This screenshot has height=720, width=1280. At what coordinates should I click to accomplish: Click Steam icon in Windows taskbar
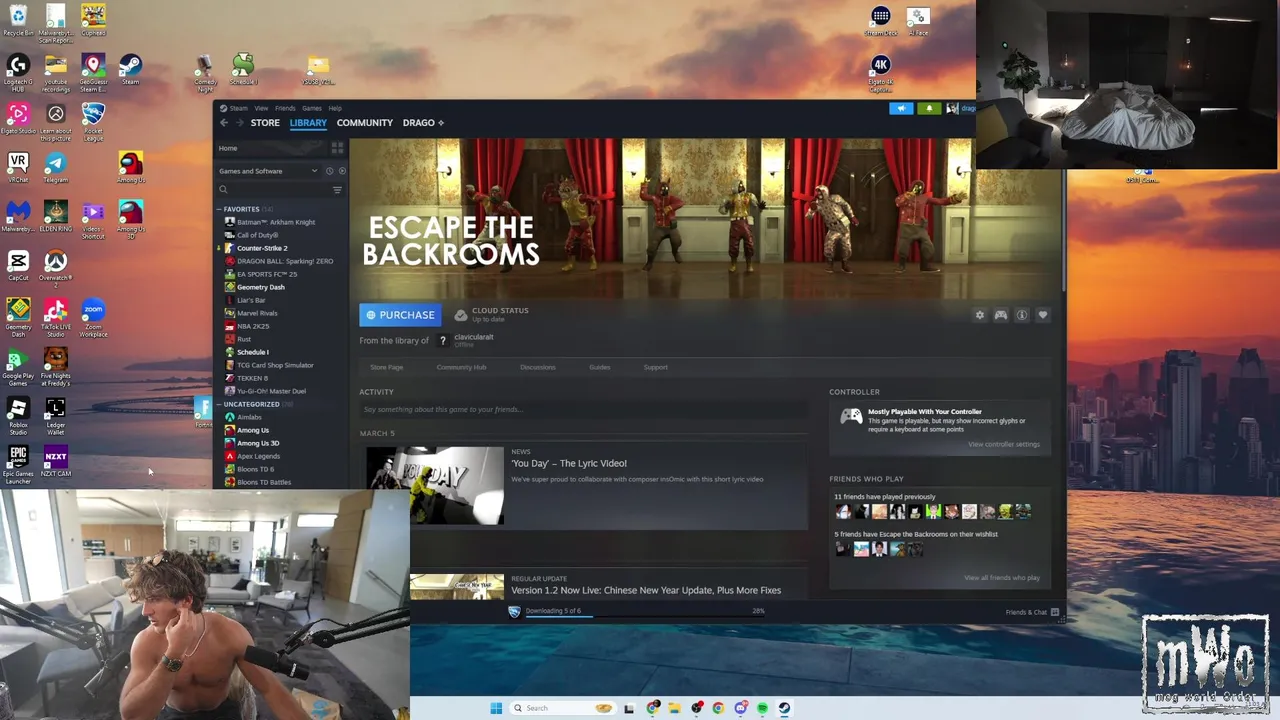point(784,708)
